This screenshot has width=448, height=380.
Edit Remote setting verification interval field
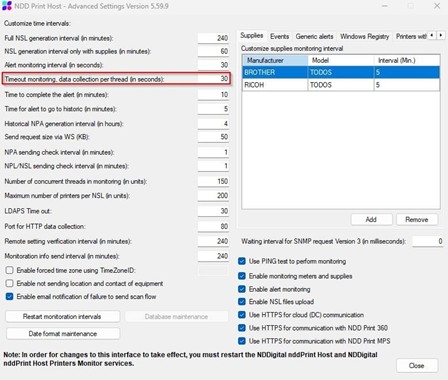tap(213, 241)
